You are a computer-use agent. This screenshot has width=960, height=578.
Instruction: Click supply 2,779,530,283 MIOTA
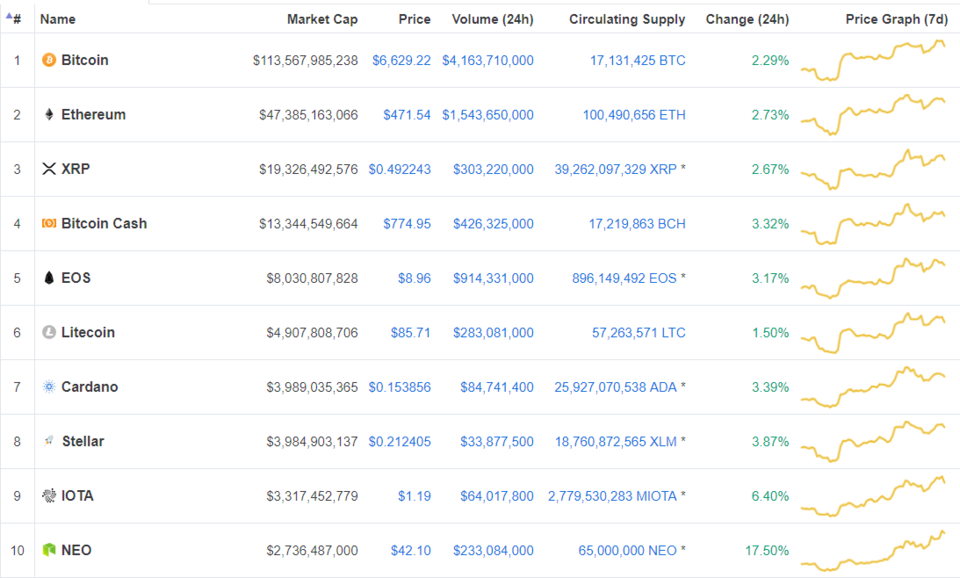point(612,497)
